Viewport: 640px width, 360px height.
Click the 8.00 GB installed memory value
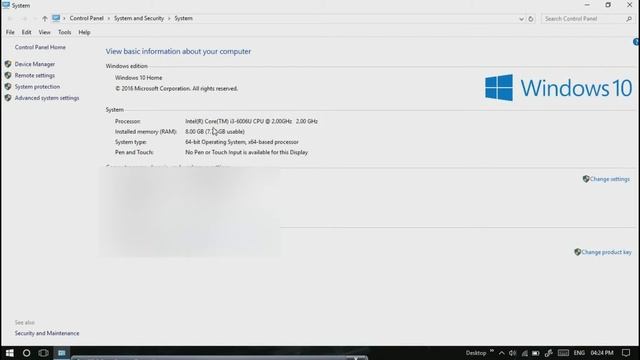tap(215, 131)
